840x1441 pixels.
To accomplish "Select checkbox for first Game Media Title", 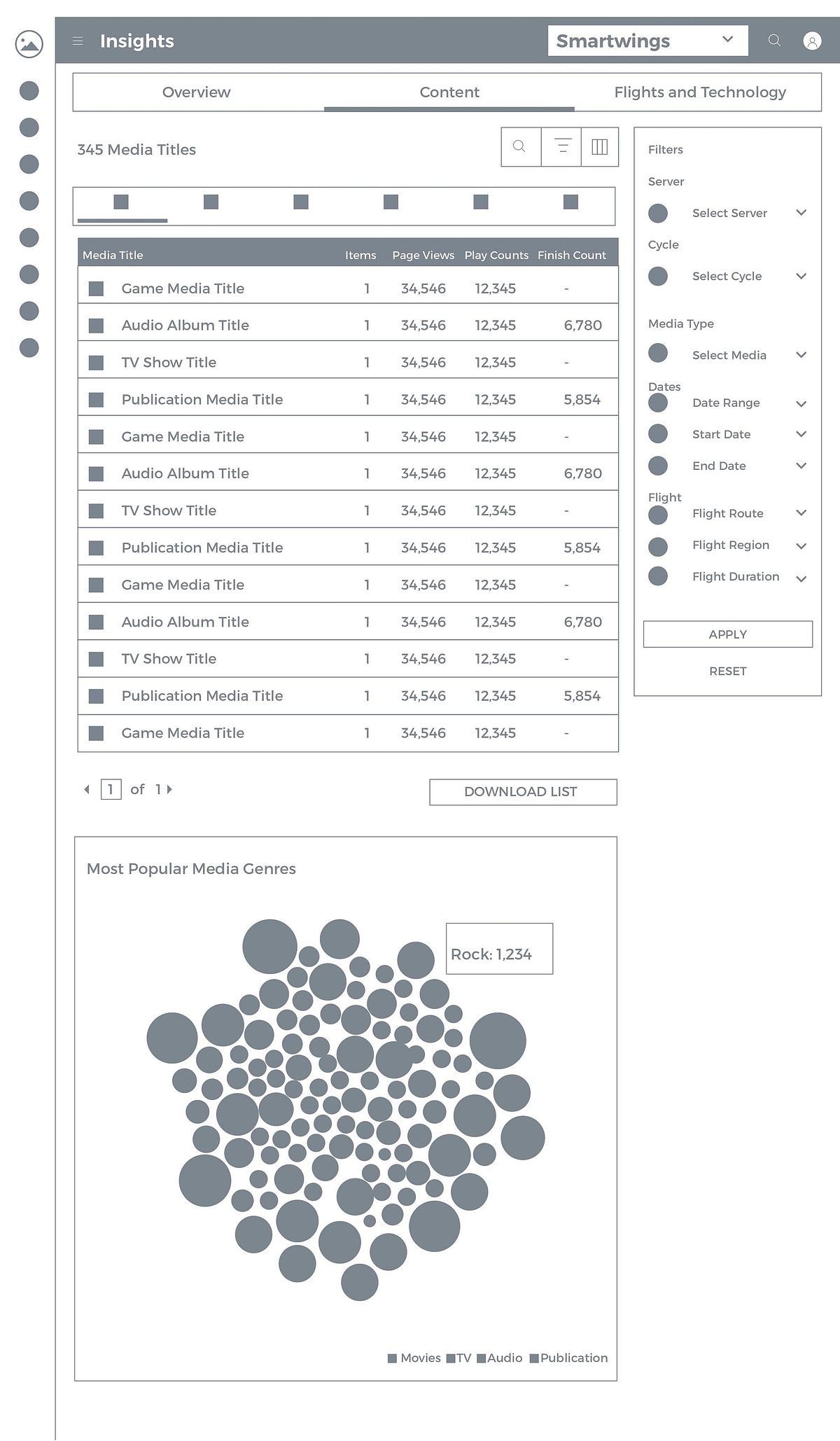I will click(x=97, y=288).
